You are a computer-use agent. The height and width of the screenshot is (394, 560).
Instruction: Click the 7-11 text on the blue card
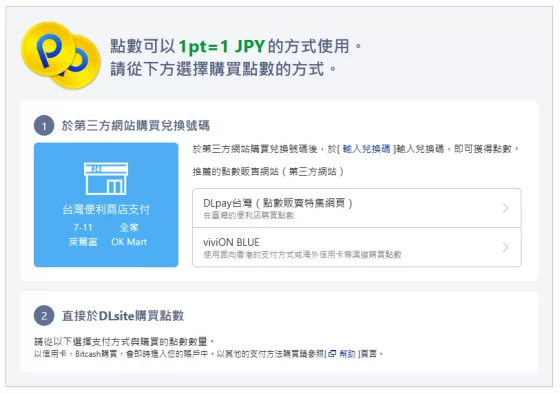pyautogui.click(x=83, y=228)
